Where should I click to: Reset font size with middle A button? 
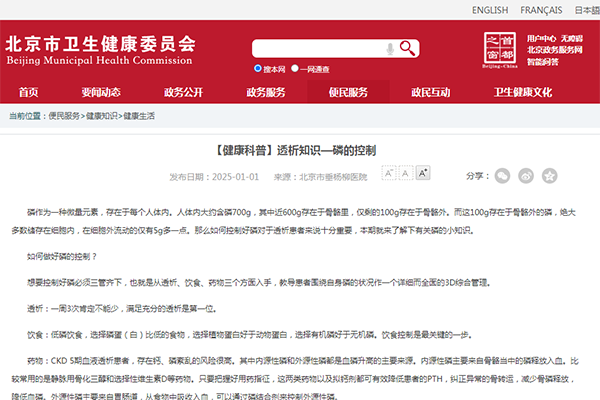click(406, 176)
